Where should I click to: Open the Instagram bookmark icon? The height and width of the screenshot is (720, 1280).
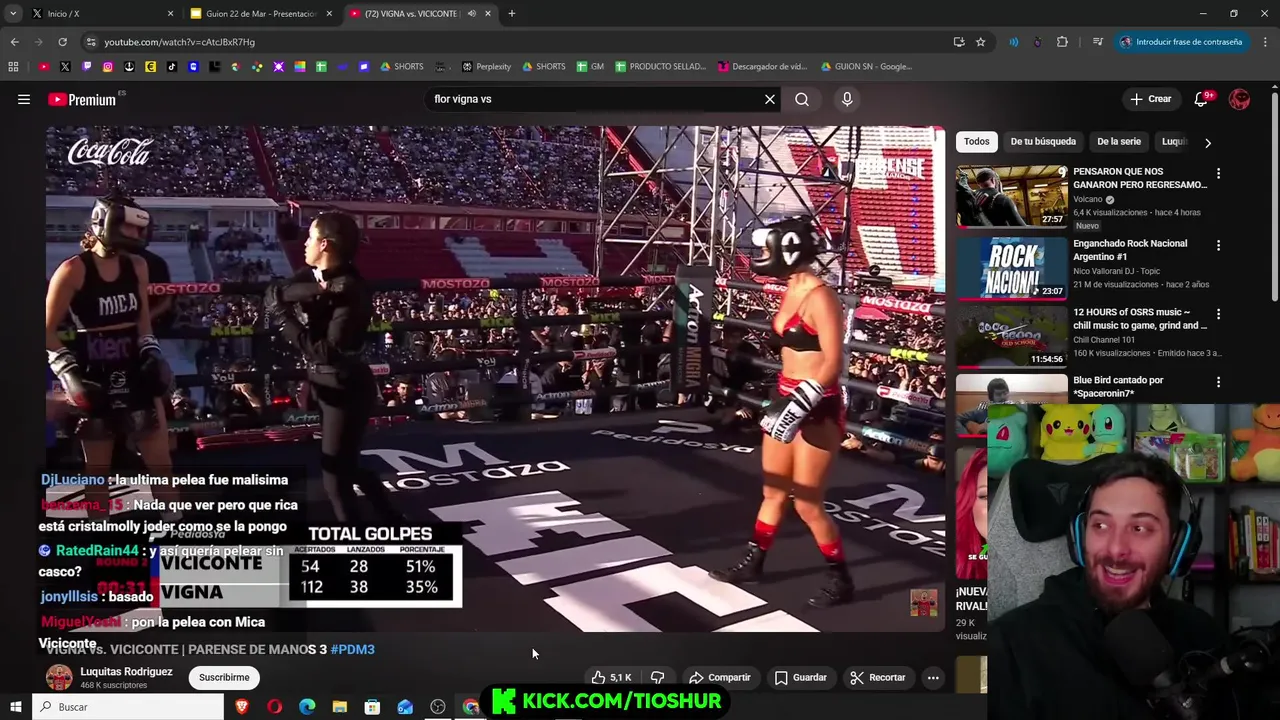tap(108, 67)
